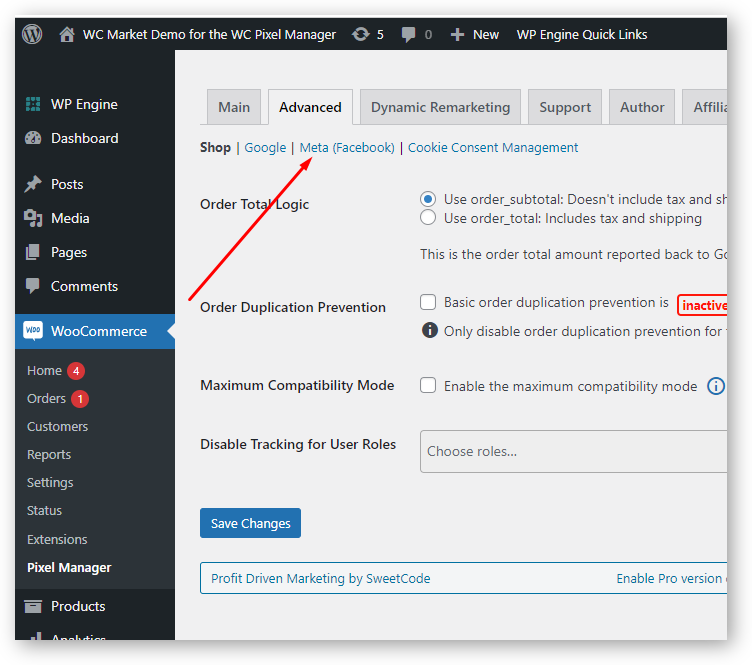Open WooCommerce Status submenu

[45, 511]
